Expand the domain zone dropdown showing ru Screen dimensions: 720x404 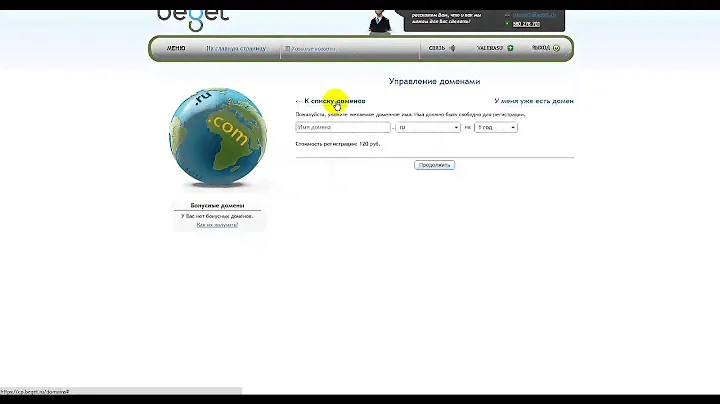pyautogui.click(x=428, y=128)
